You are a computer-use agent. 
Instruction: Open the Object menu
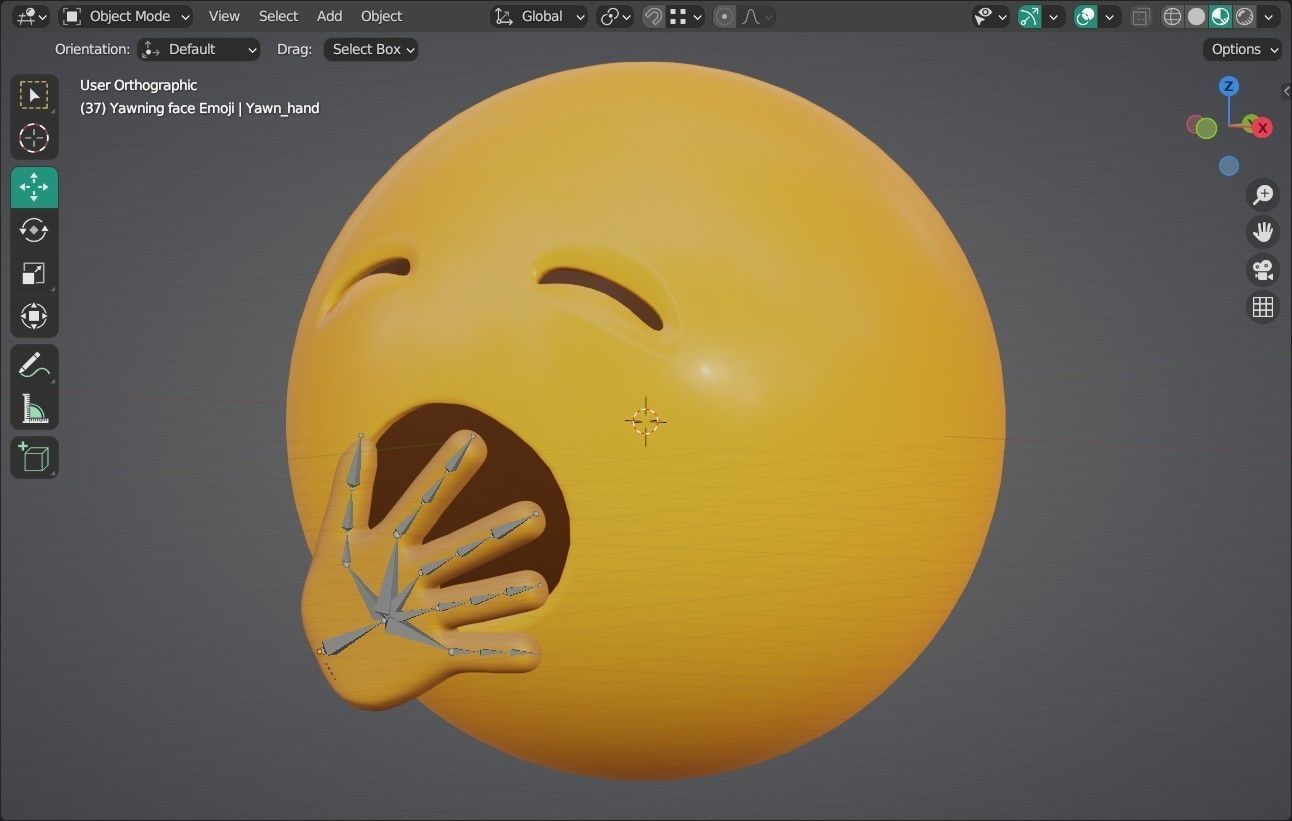[381, 16]
